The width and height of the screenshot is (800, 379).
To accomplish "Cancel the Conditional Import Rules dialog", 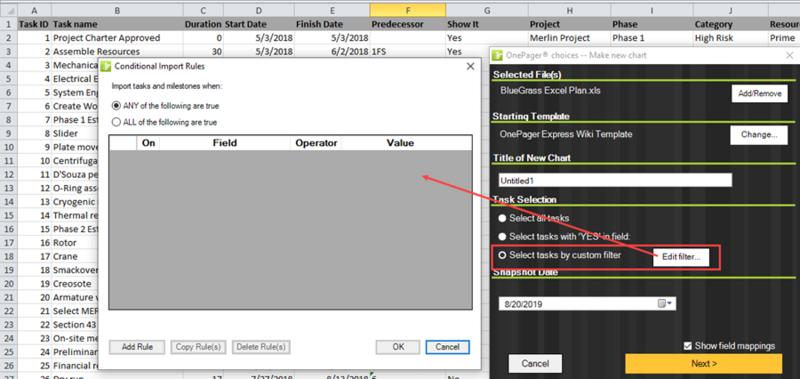I will [x=447, y=347].
